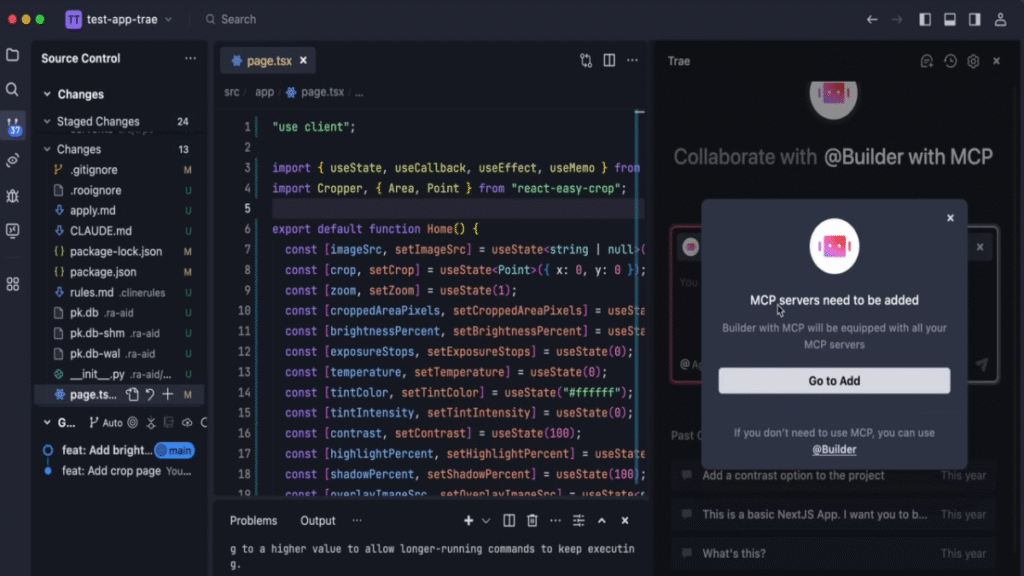
Task: Open package-lock.json in changes list
Action: click(118, 251)
